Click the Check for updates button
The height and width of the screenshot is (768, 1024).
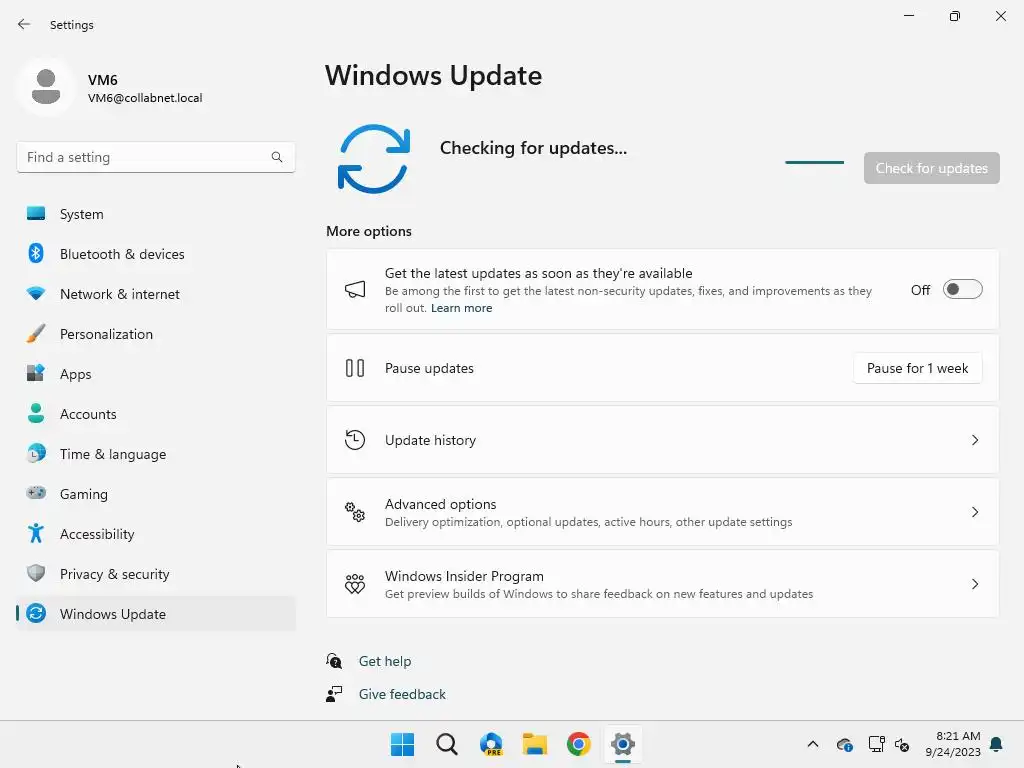tap(931, 168)
